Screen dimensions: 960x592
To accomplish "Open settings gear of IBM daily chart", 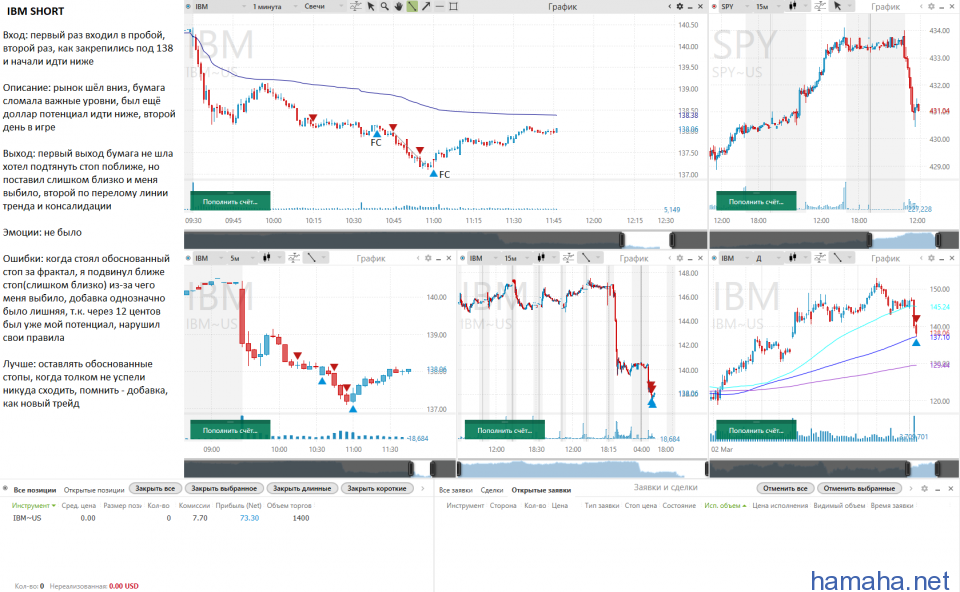I will pos(931,258).
